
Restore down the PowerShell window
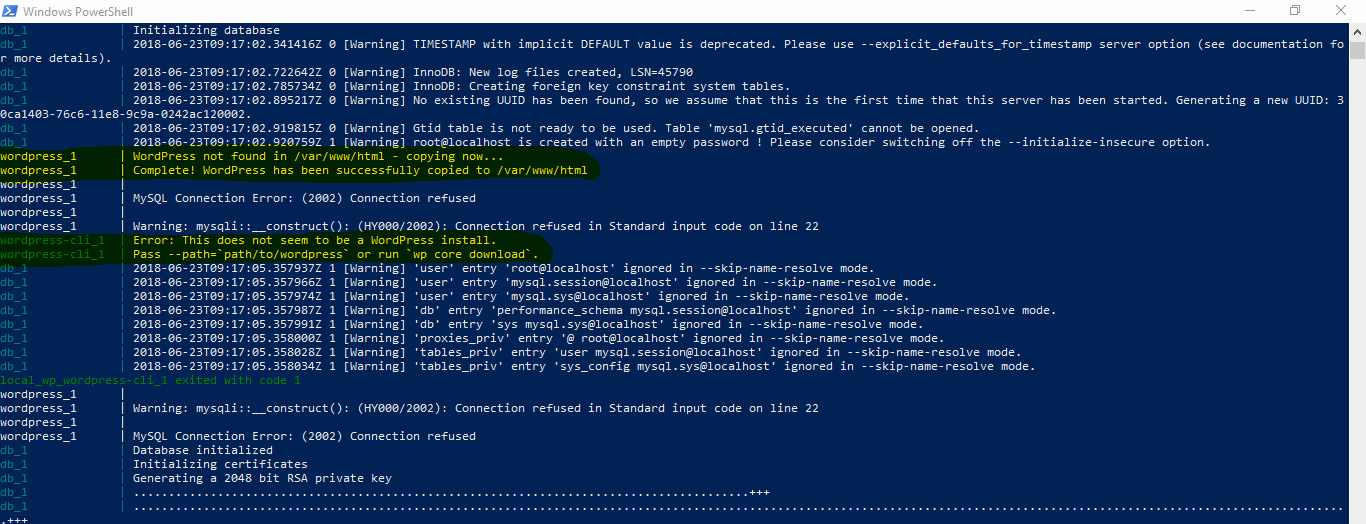pyautogui.click(x=1294, y=11)
